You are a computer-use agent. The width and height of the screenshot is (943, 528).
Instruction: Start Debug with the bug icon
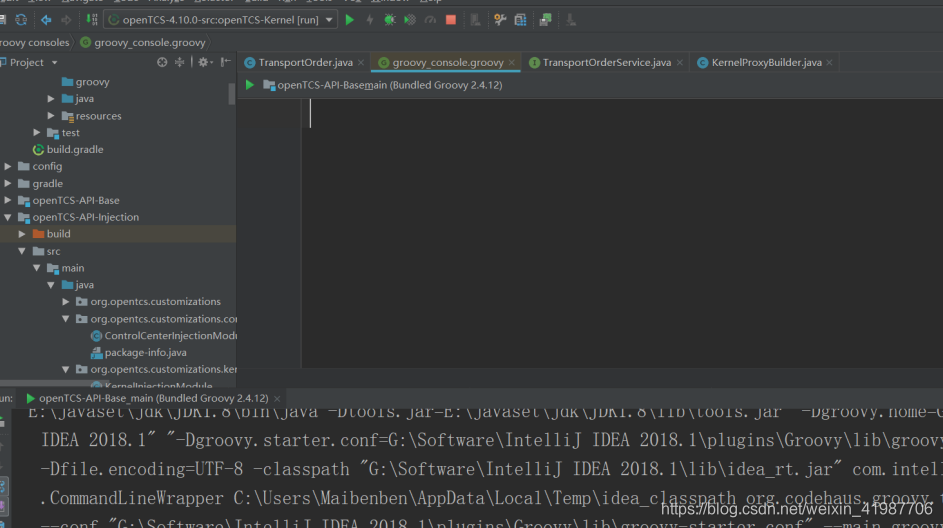(390, 20)
